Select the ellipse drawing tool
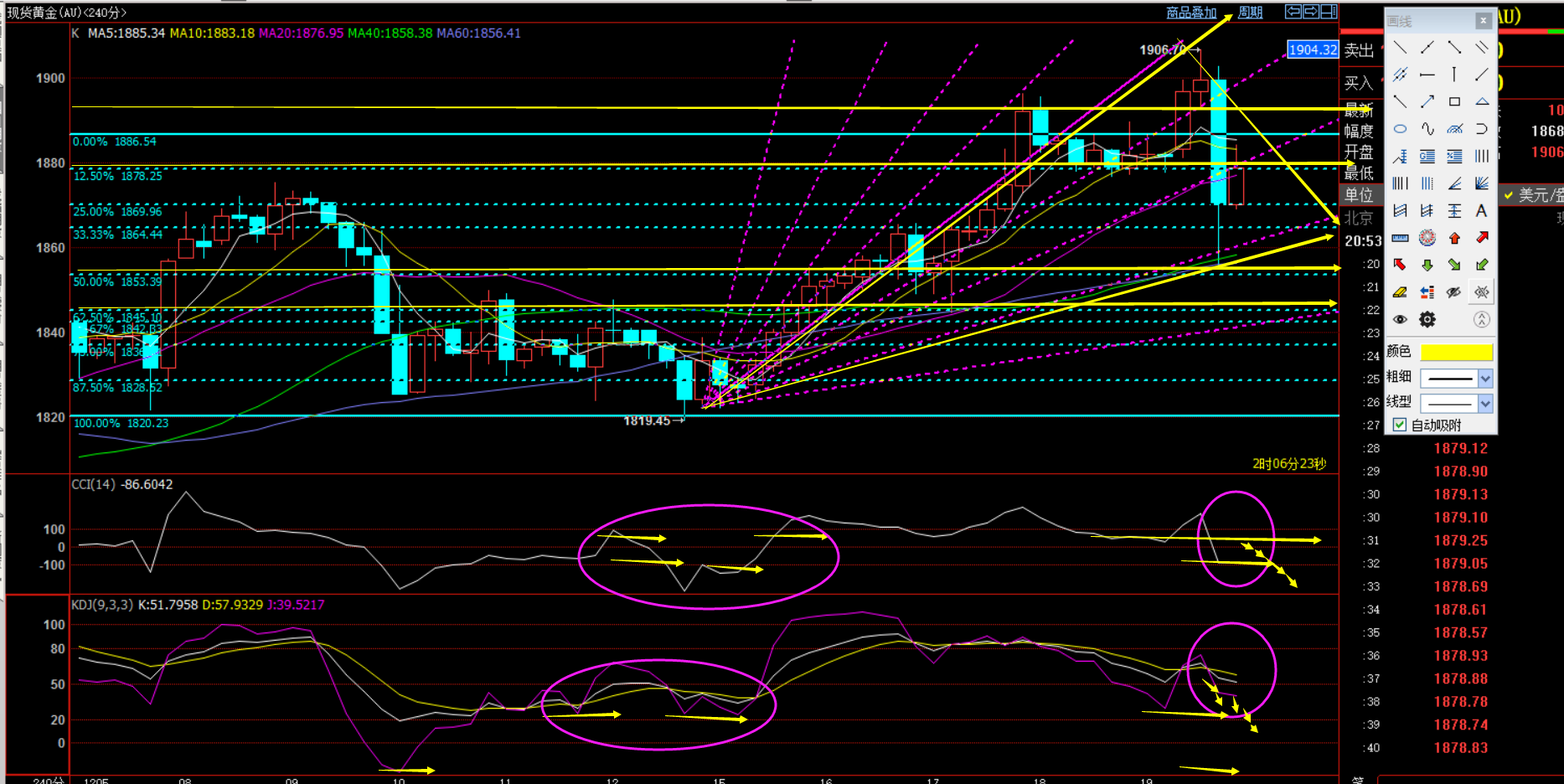Image resolution: width=1564 pixels, height=784 pixels. [1400, 129]
